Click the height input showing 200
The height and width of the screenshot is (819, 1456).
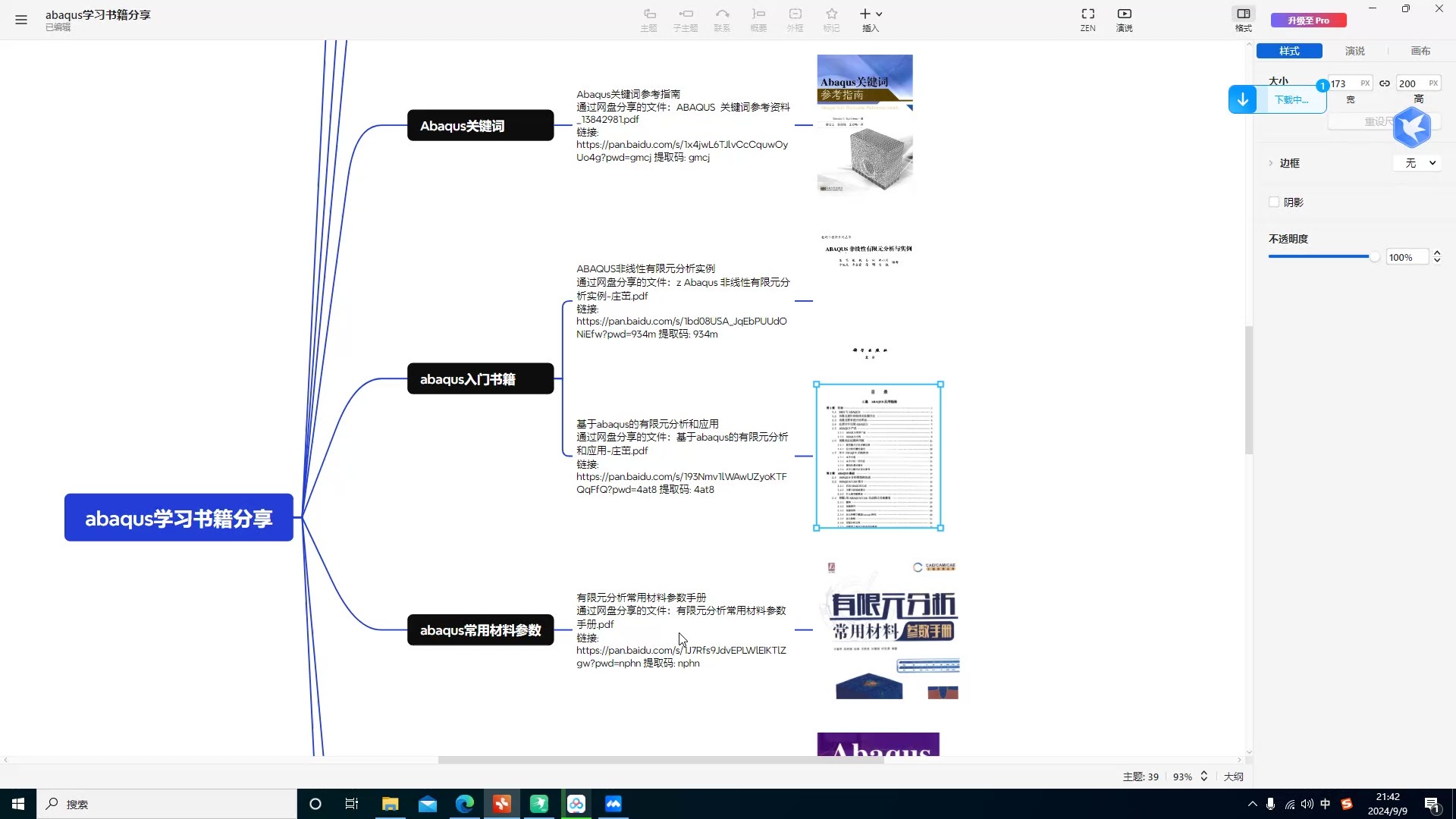click(1418, 83)
